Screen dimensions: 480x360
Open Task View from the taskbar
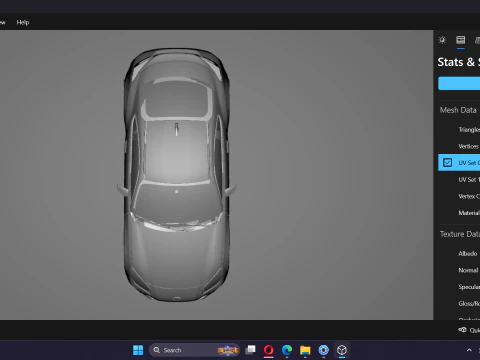pos(250,350)
